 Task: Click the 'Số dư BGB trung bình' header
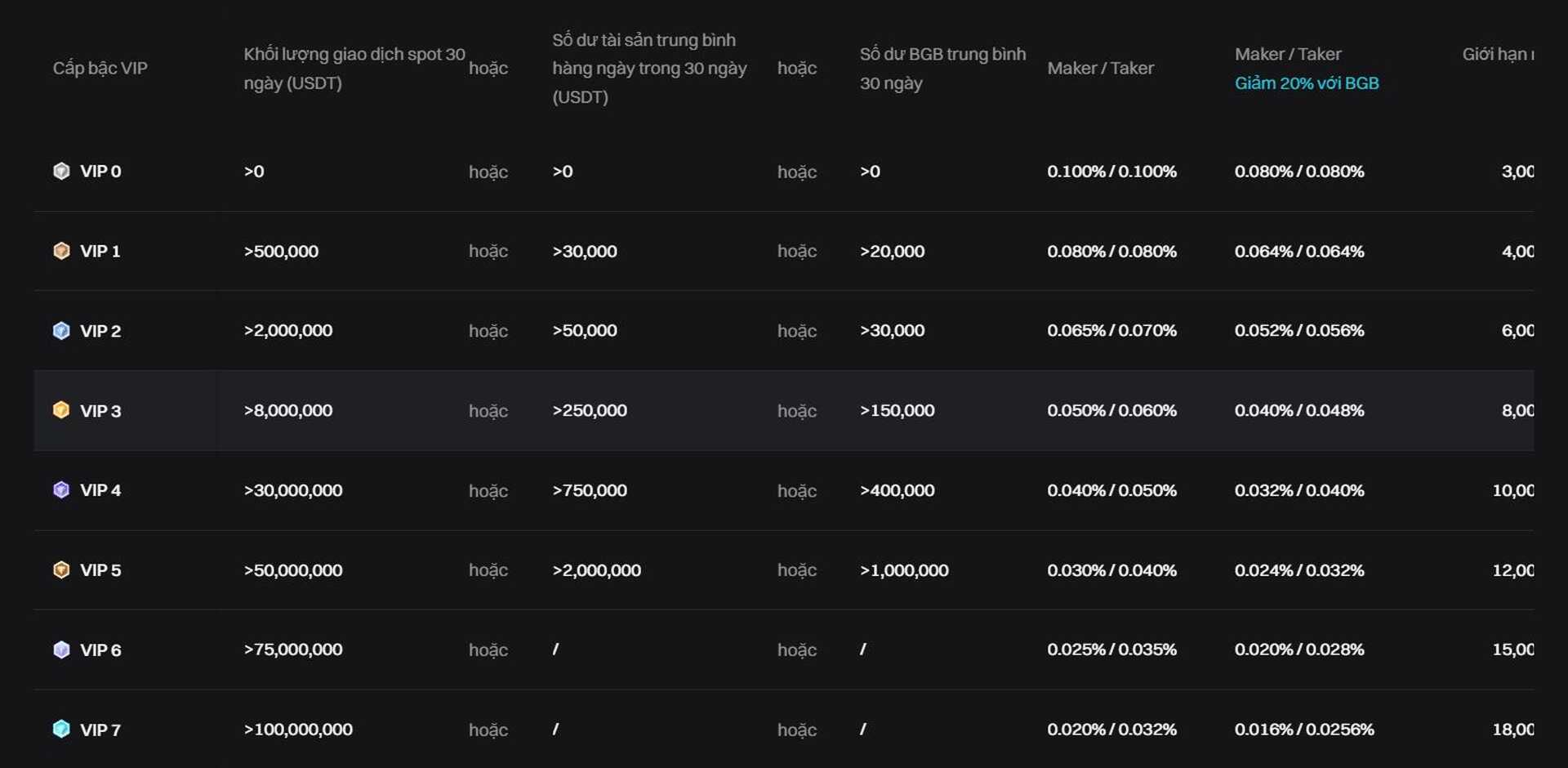pos(942,69)
